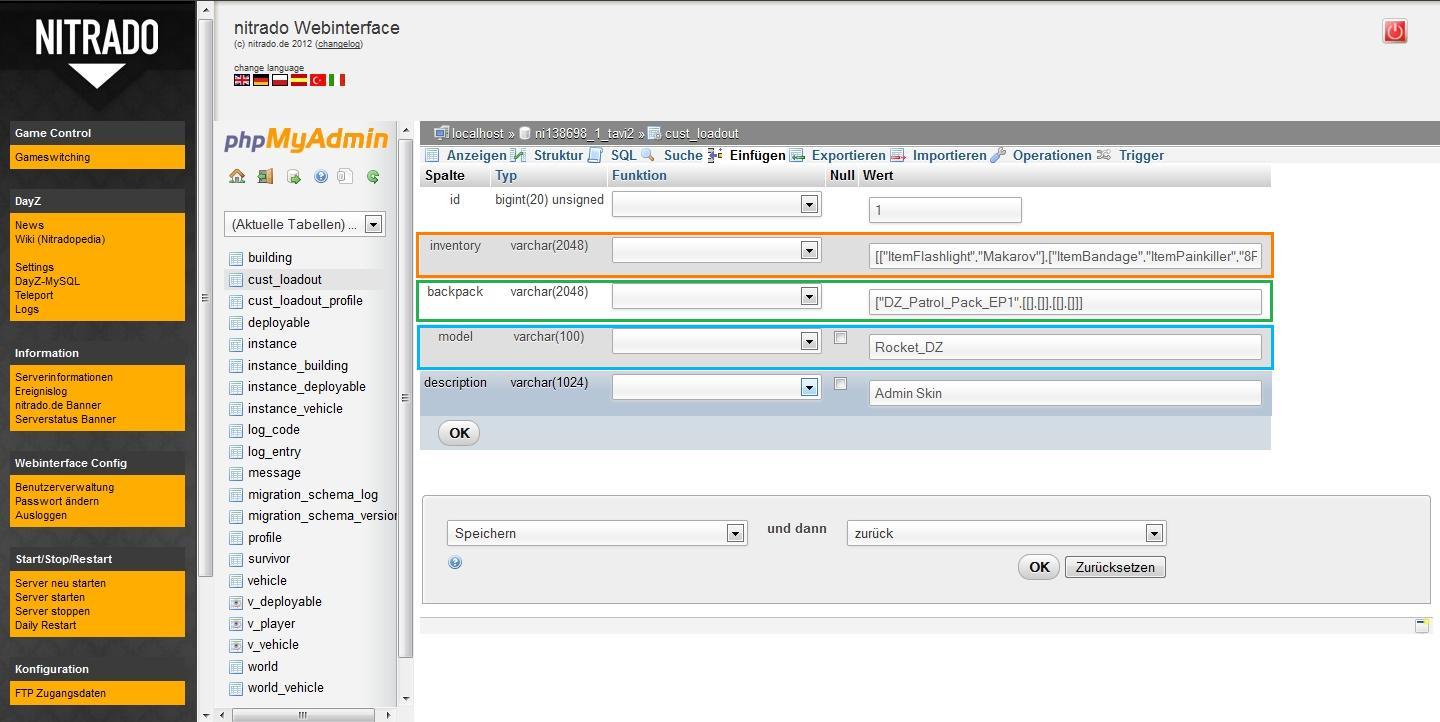The height and width of the screenshot is (722, 1440).
Task: Click the phpMyAdmin logo
Action: [x=306, y=139]
